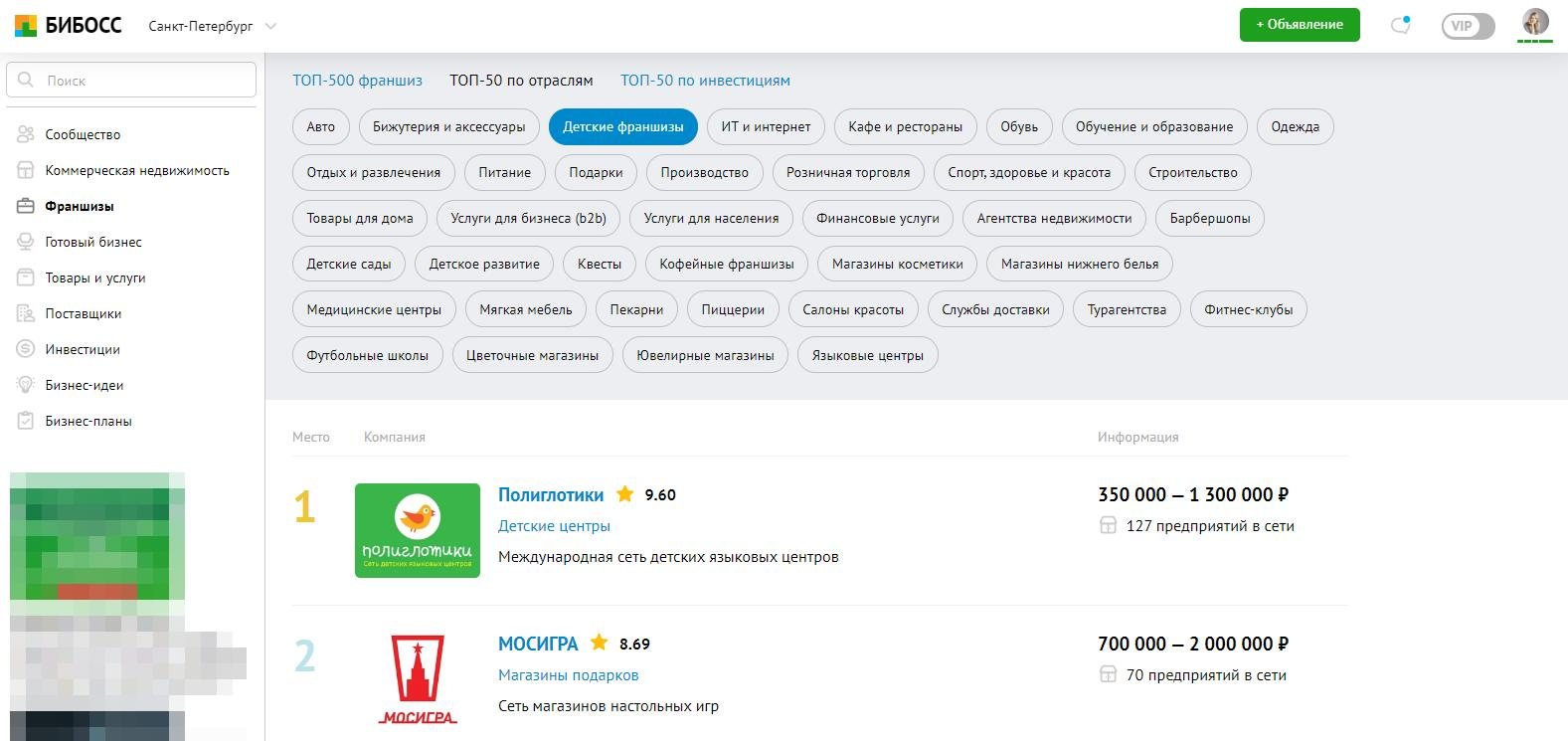Click the БИБОСС logo
Image resolution: width=1568 pixels, height=741 pixels.
tap(68, 26)
